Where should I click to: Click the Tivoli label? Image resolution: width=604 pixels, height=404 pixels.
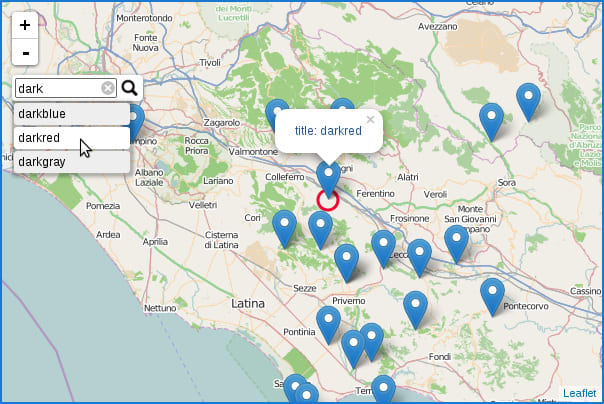point(210,62)
